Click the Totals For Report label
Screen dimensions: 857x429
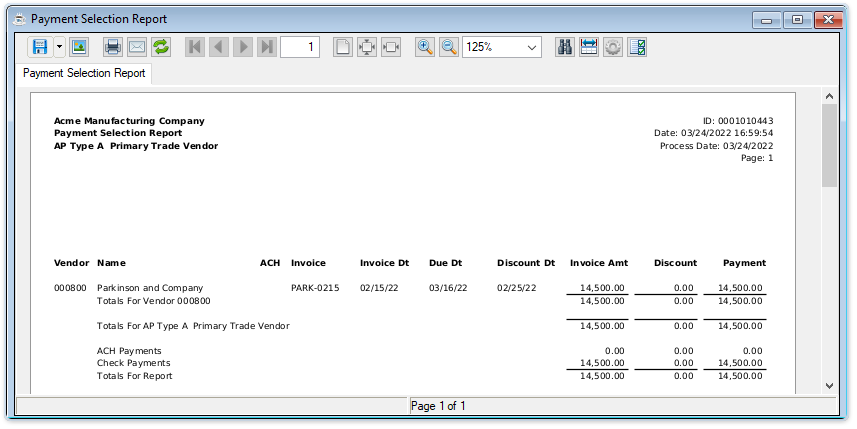(134, 376)
